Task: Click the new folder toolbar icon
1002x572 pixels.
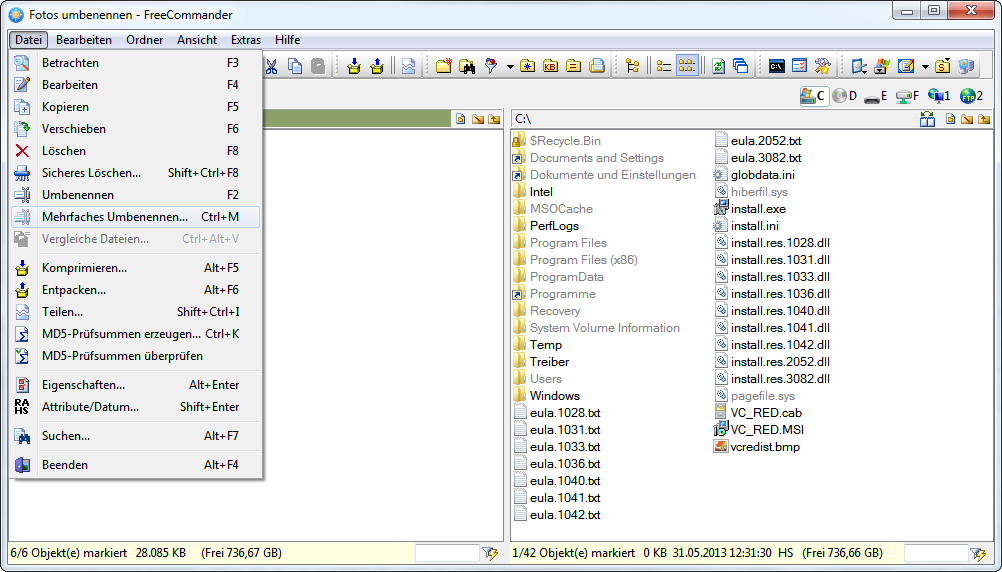Action: coord(443,66)
